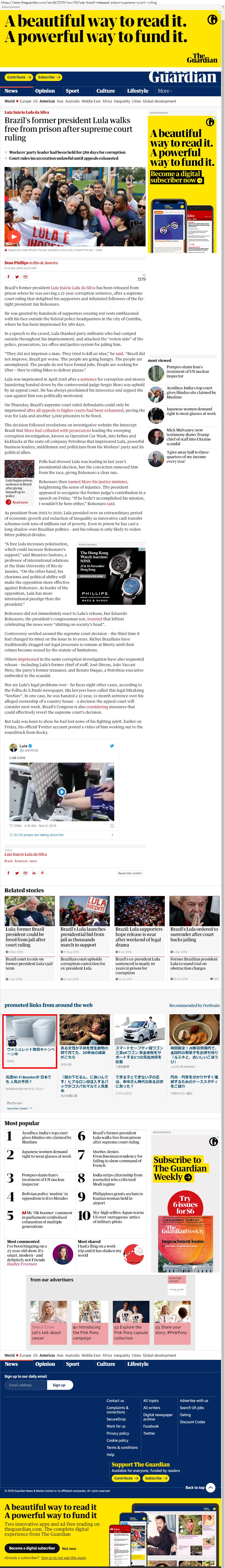Image resolution: width=225 pixels, height=1568 pixels.
Task: Share on LinkedIn icon under article topics
Action: pos(34,873)
